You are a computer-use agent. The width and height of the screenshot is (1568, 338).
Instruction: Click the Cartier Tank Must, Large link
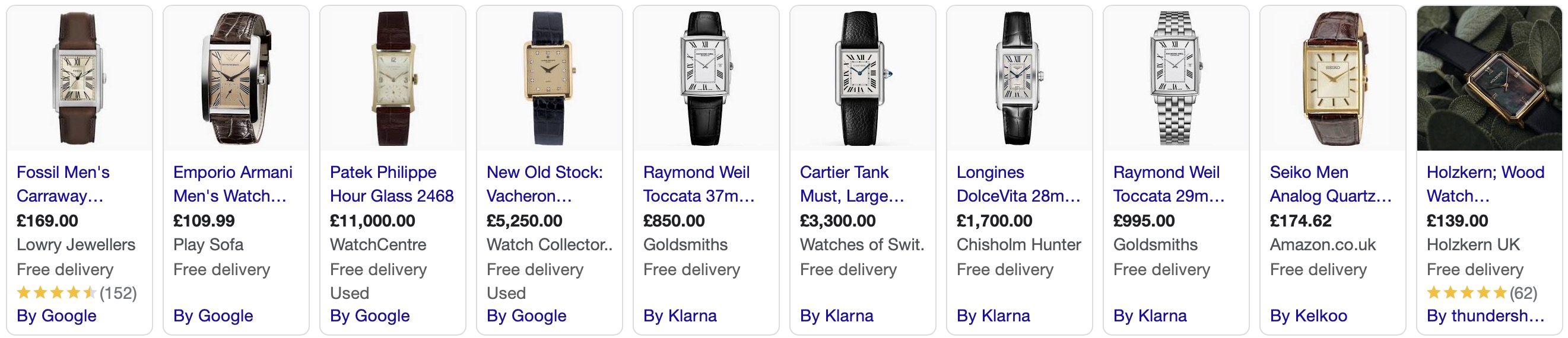(852, 184)
